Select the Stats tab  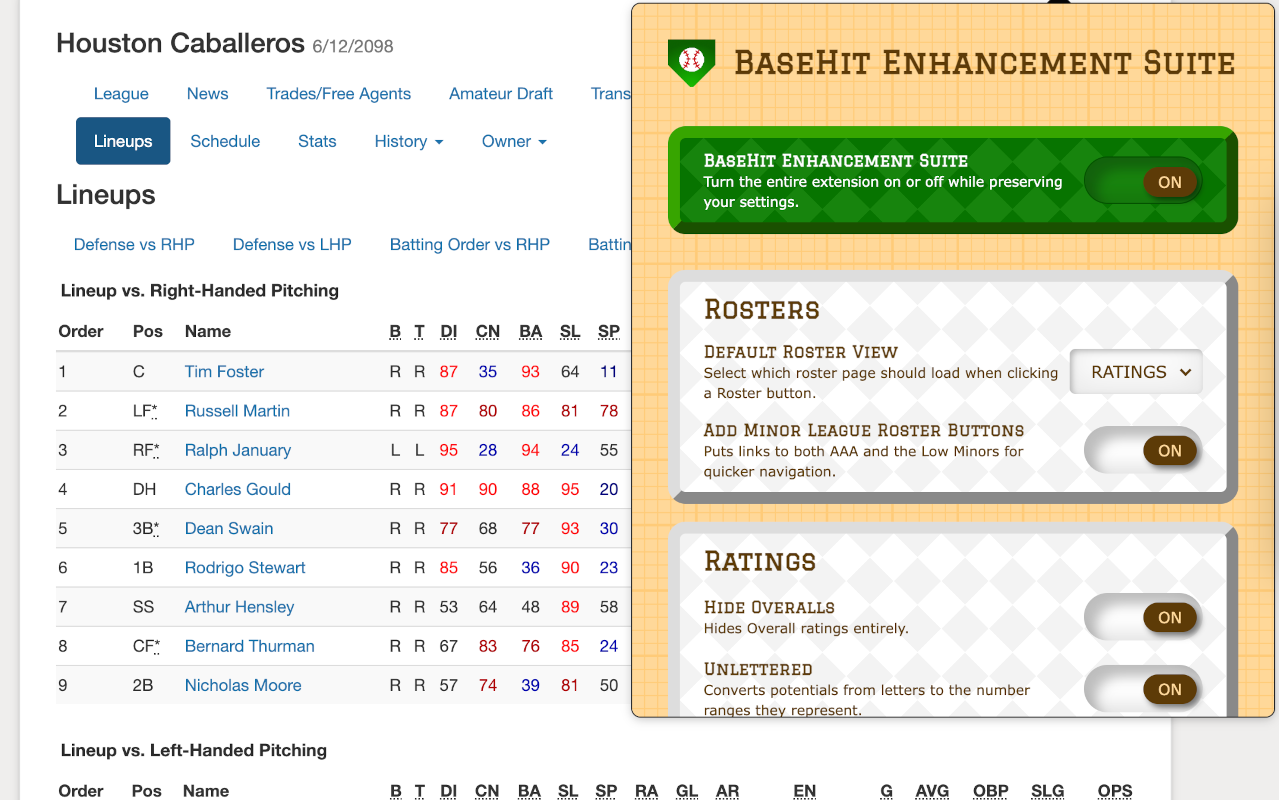point(317,141)
